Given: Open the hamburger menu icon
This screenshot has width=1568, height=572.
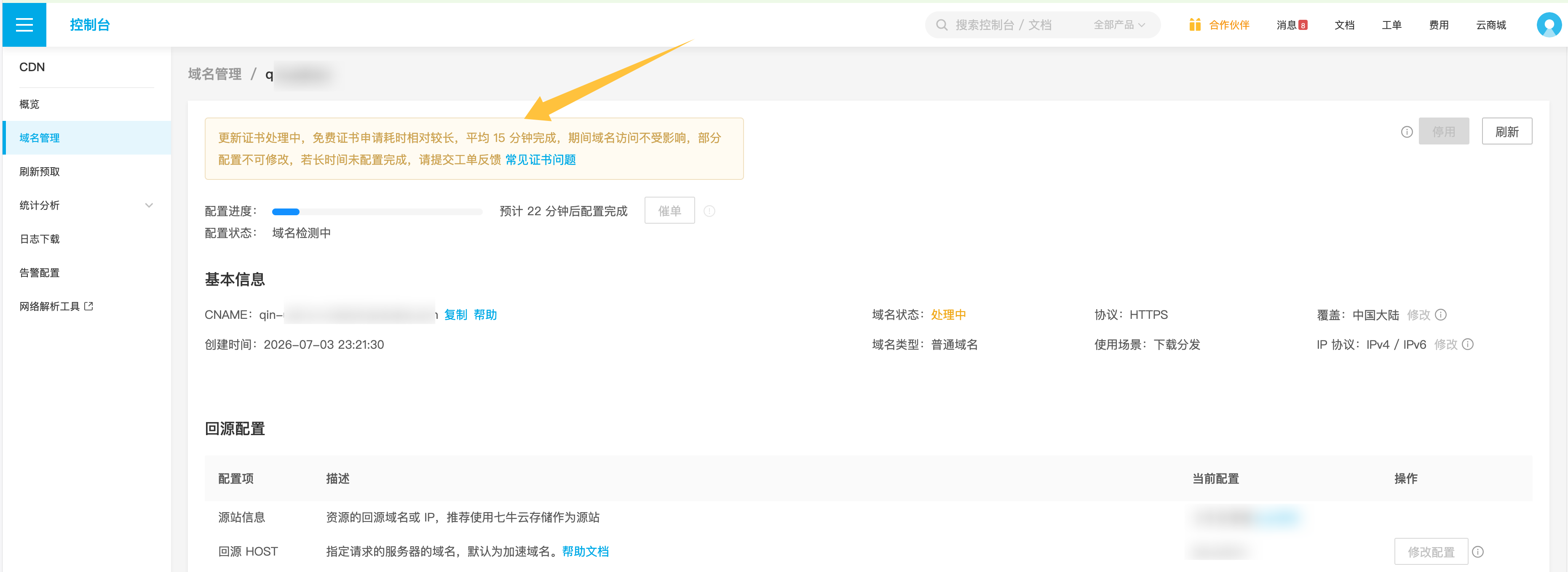Looking at the screenshot, I should (x=24, y=25).
